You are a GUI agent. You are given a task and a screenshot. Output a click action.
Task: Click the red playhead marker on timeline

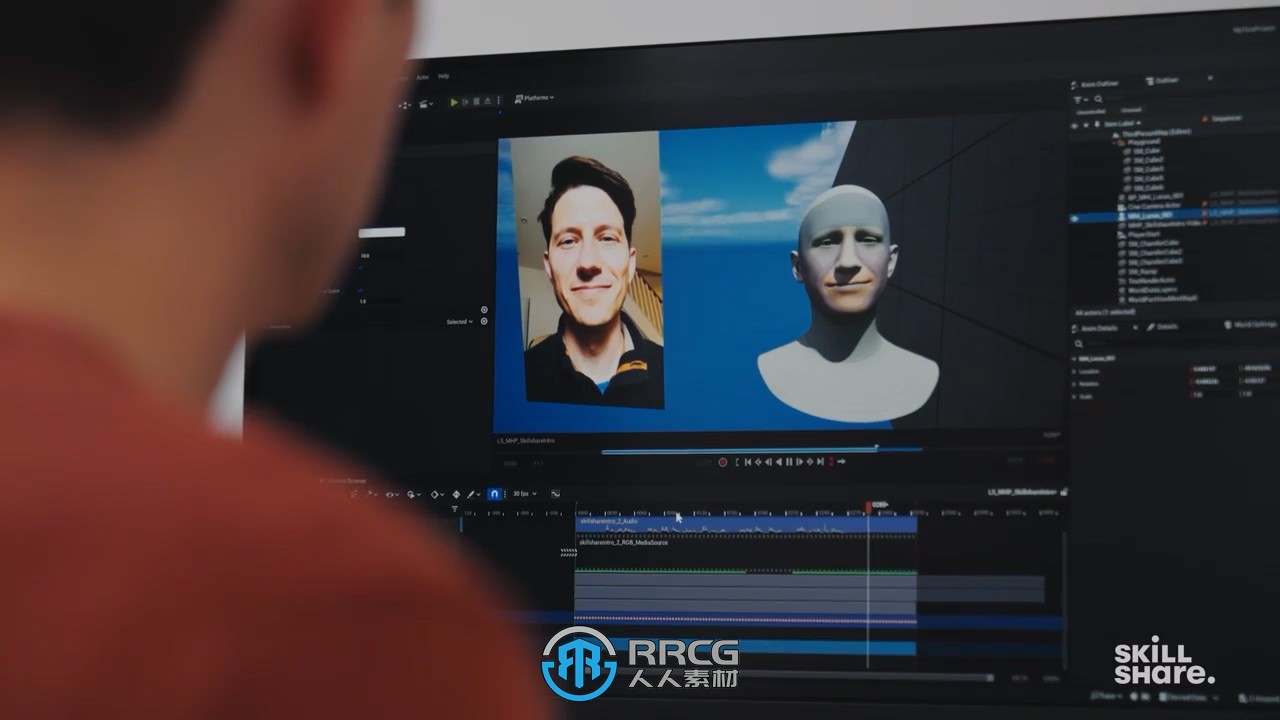(868, 506)
